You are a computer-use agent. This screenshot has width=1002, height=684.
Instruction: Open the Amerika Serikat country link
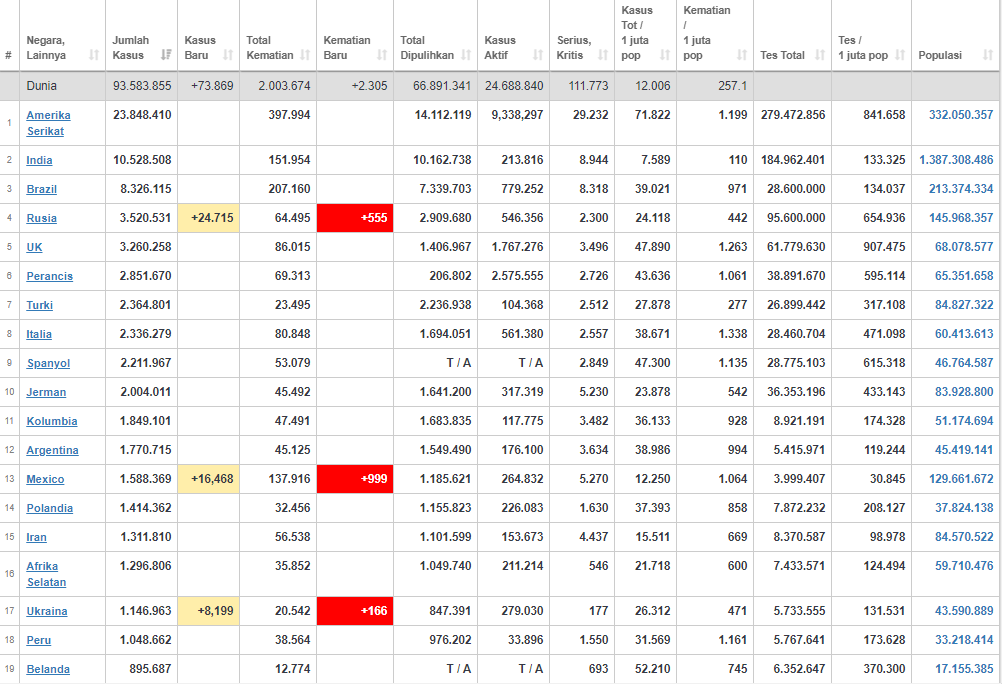point(49,123)
